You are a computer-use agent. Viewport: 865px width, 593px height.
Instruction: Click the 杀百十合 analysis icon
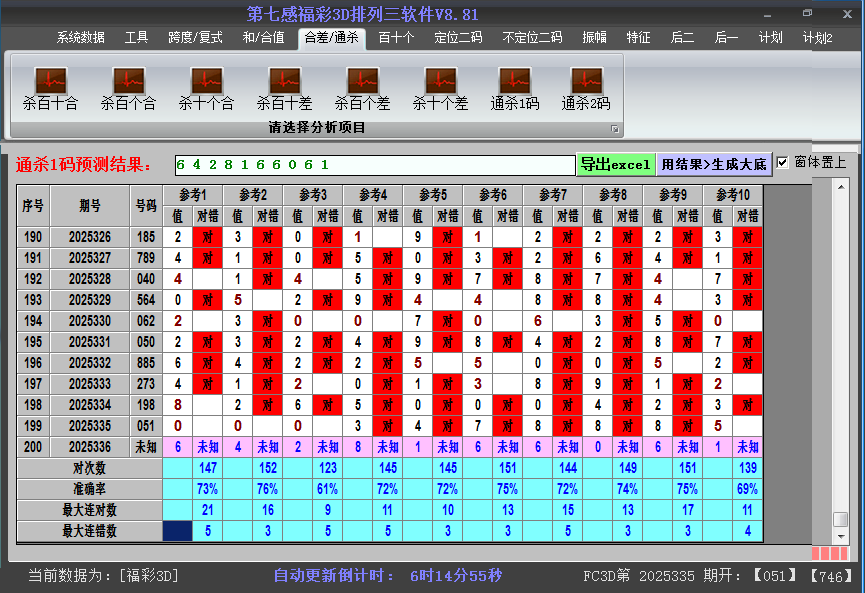[x=50, y=81]
